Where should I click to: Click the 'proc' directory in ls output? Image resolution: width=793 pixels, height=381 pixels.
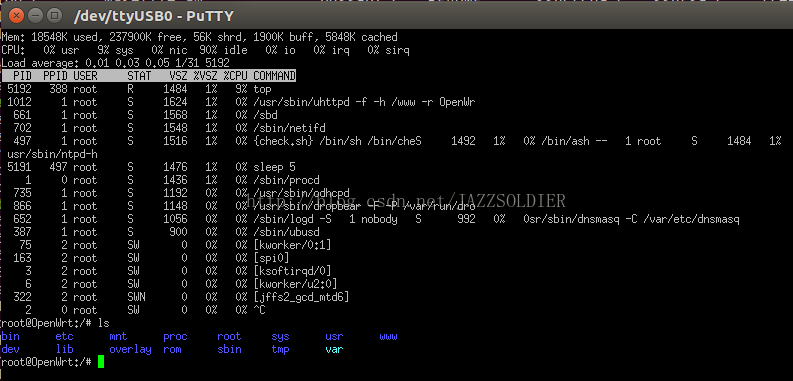pyautogui.click(x=175, y=336)
